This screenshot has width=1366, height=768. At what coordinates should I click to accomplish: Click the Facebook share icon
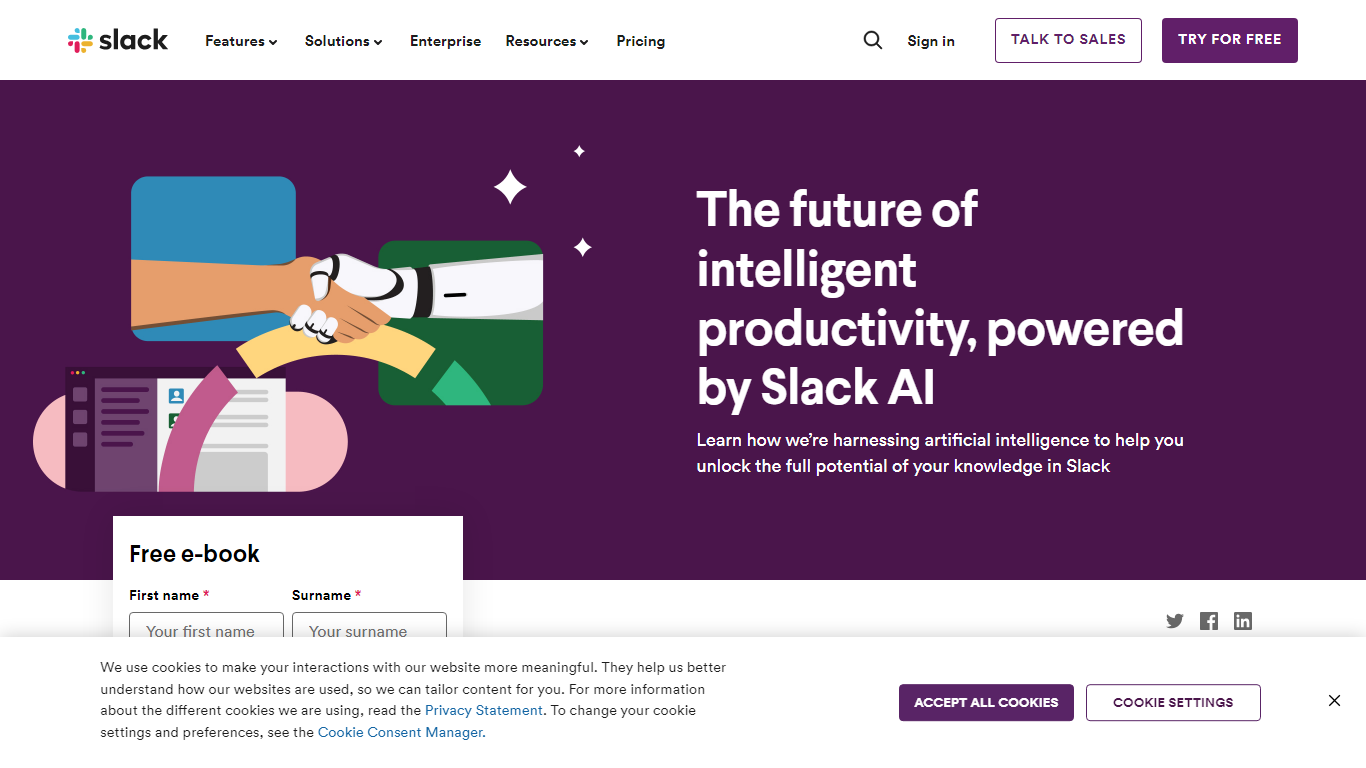pos(1208,621)
